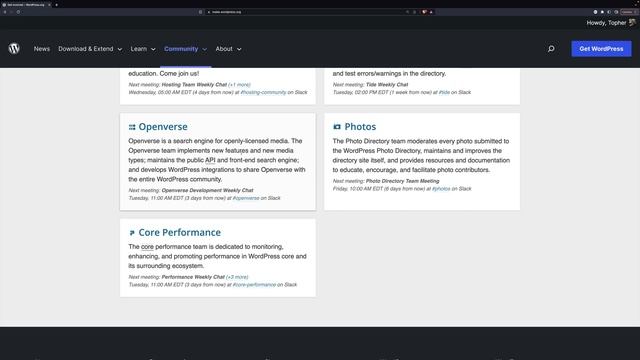Click the Photos camera icon
The image size is (640, 360).
click(x=337, y=127)
